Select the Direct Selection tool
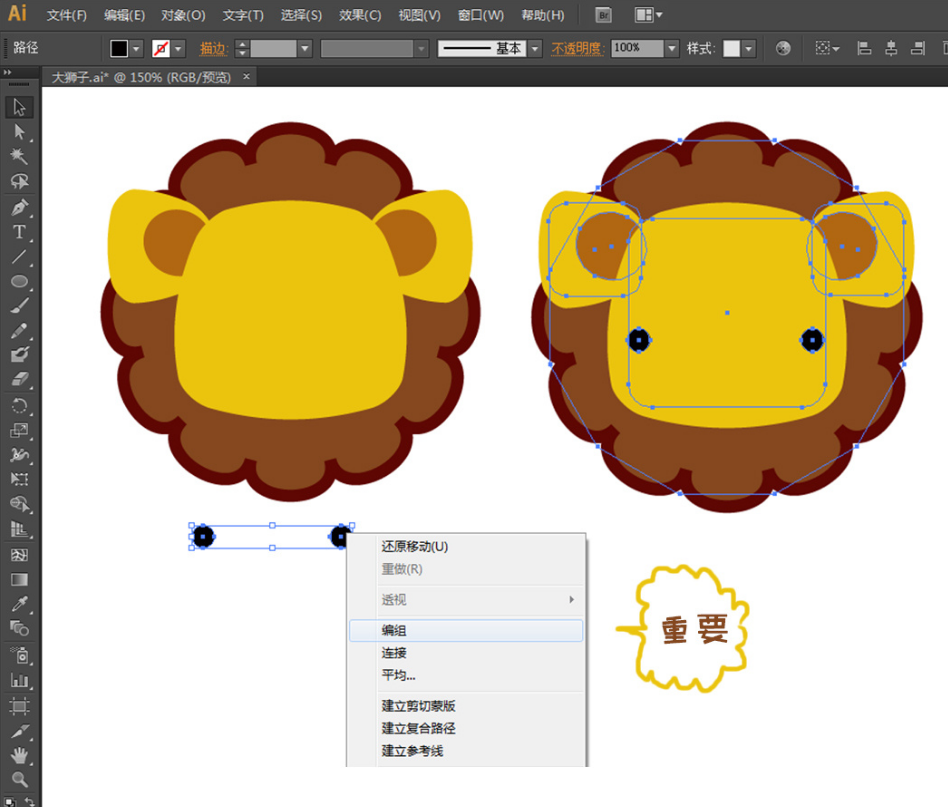The image size is (948, 807). (x=19, y=132)
